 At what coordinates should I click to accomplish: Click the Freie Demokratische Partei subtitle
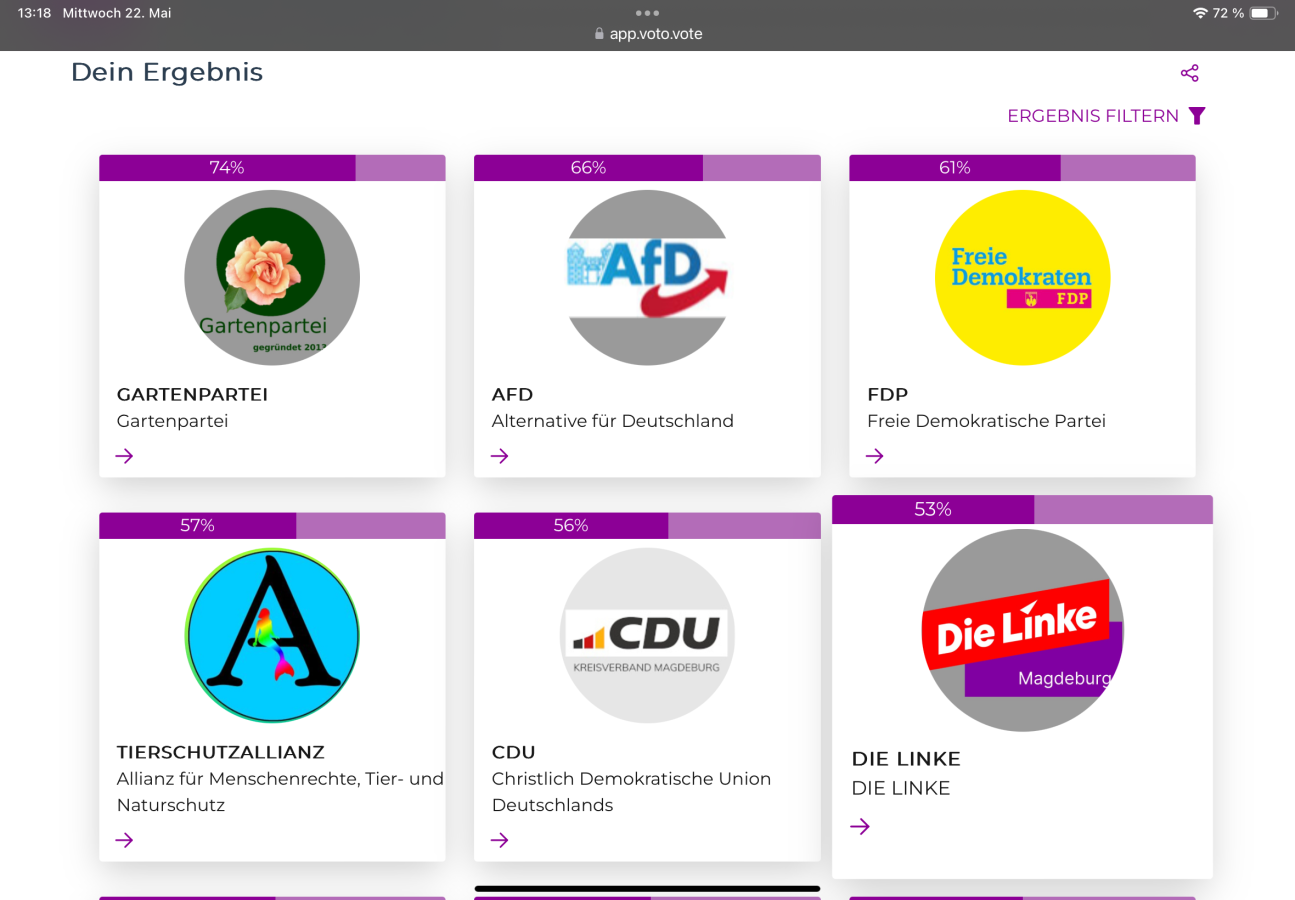(x=986, y=421)
